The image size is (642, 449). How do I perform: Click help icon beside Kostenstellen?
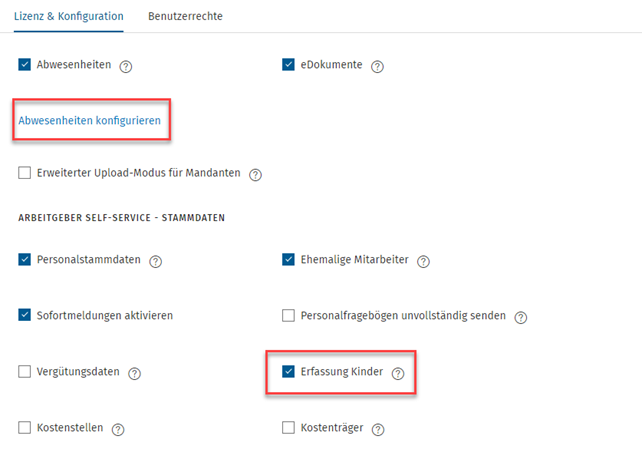[x=118, y=429]
